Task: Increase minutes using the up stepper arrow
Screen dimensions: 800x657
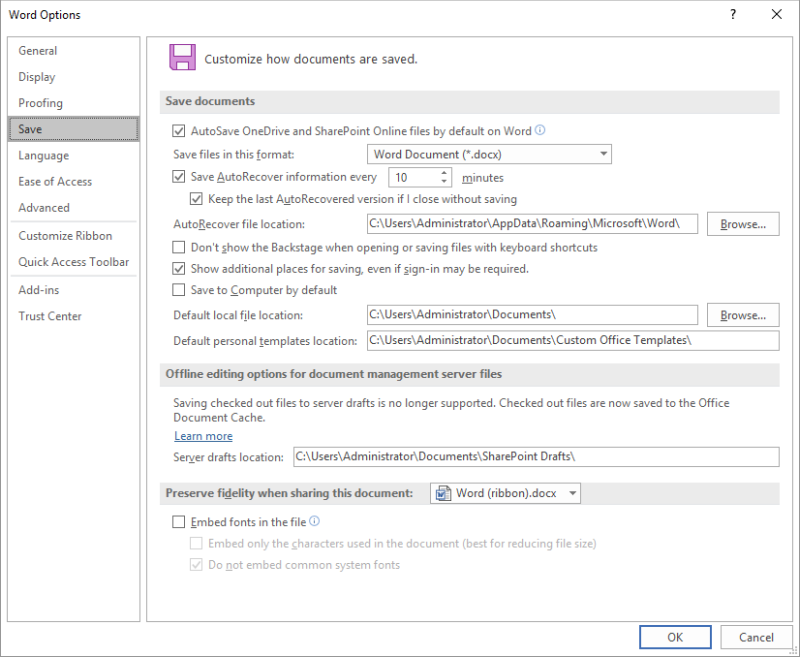Action: point(443,172)
